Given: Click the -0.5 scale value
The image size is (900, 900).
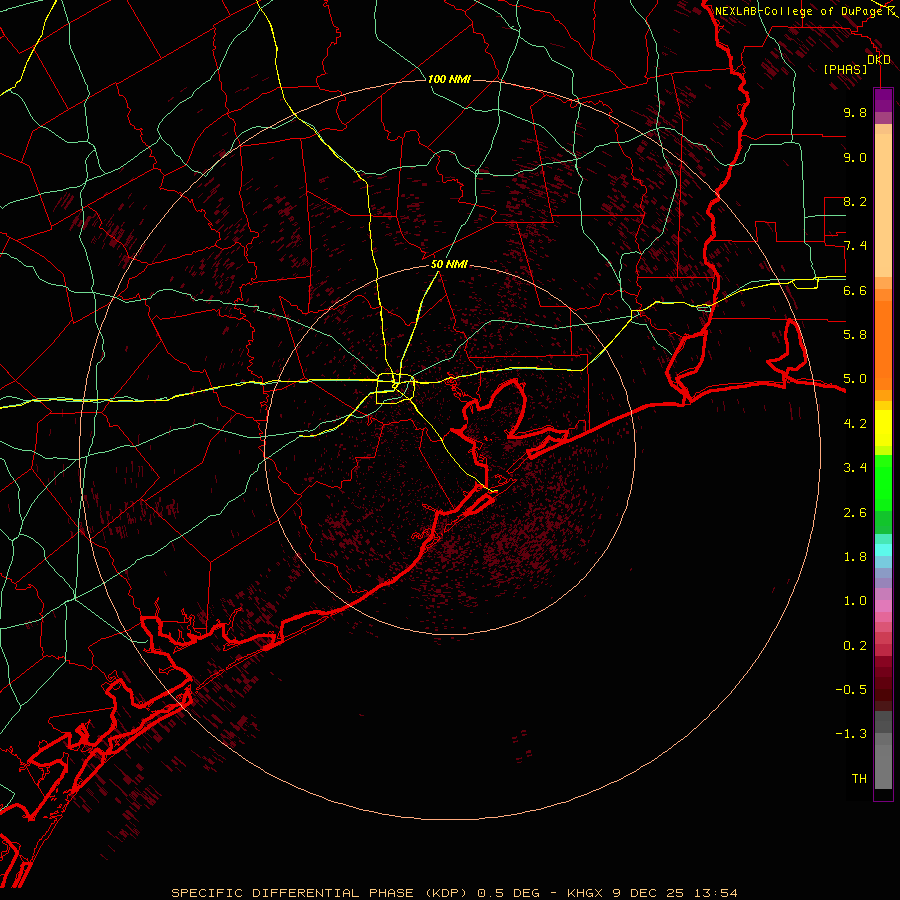Looking at the screenshot, I should point(851,690).
